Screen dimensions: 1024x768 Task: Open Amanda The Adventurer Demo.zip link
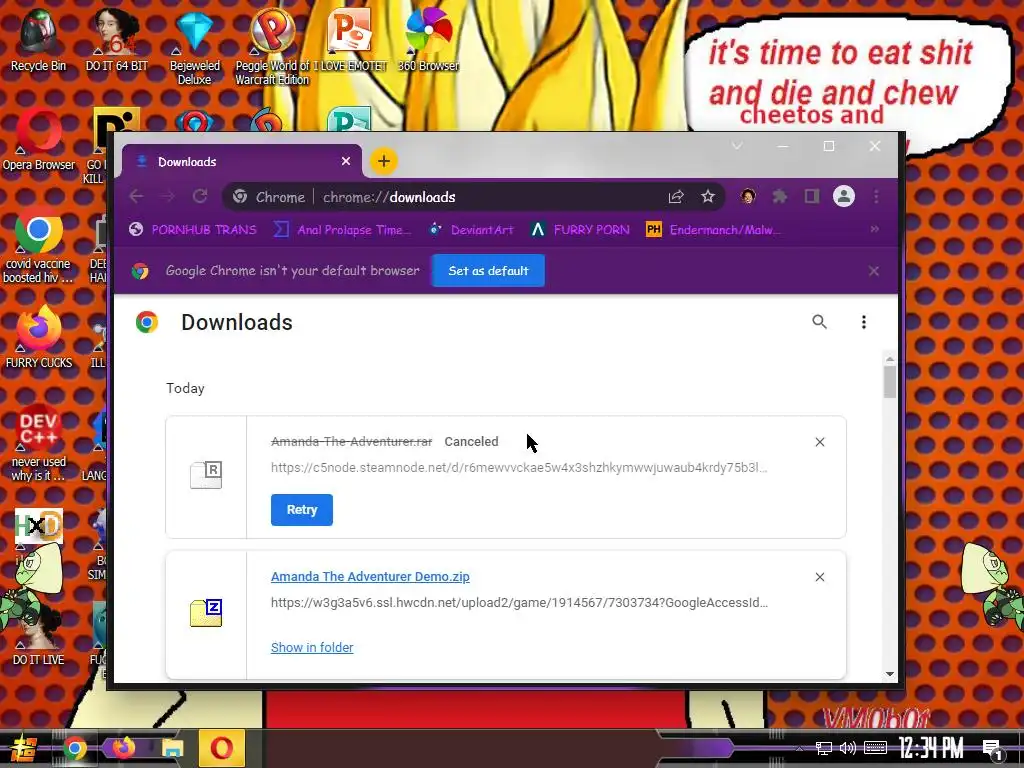click(x=370, y=577)
